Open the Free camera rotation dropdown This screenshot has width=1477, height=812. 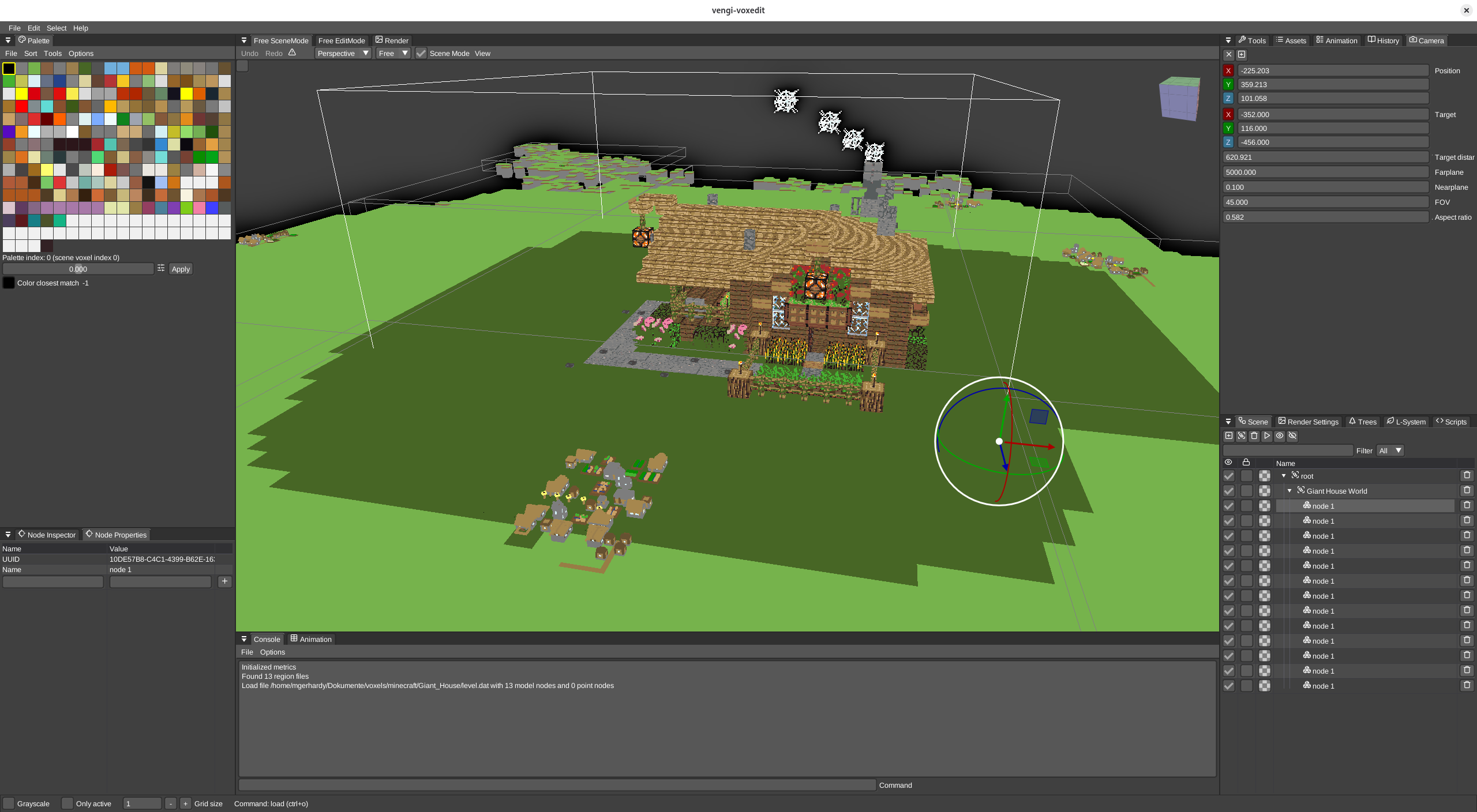pyautogui.click(x=393, y=53)
